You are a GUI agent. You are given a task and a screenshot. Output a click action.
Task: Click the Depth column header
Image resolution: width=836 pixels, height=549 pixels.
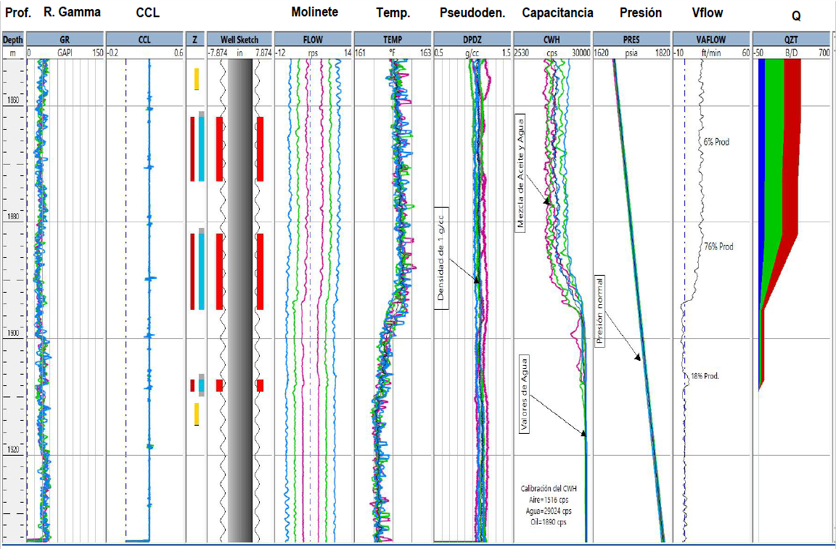[x=13, y=40]
